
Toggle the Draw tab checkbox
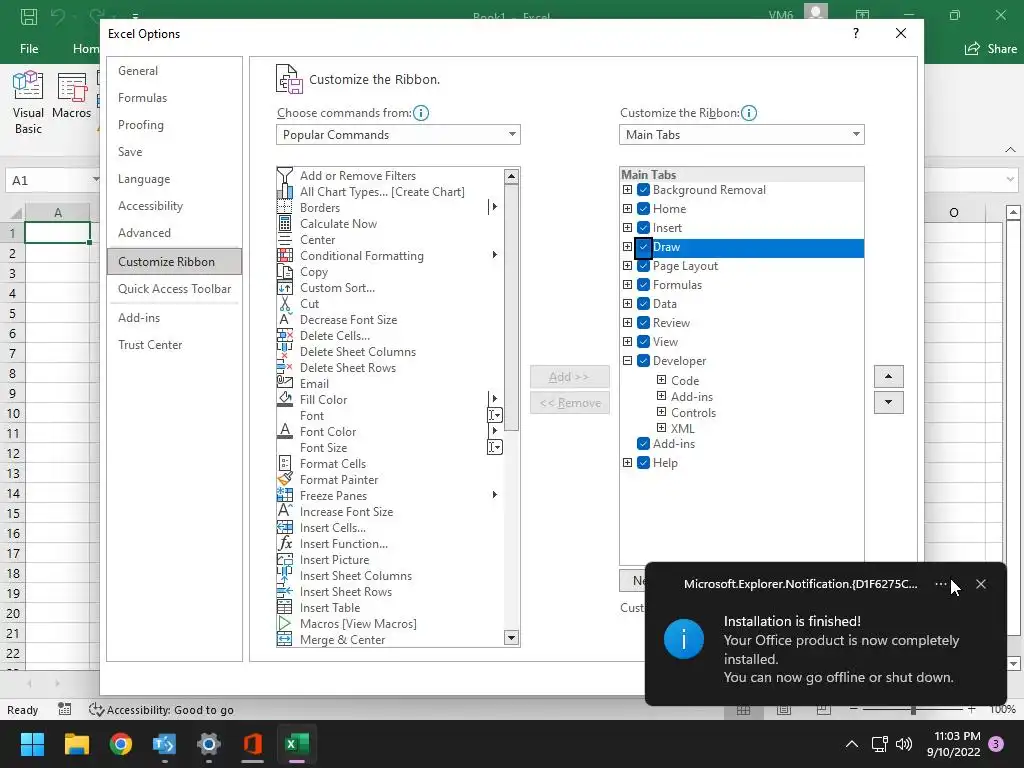(643, 247)
